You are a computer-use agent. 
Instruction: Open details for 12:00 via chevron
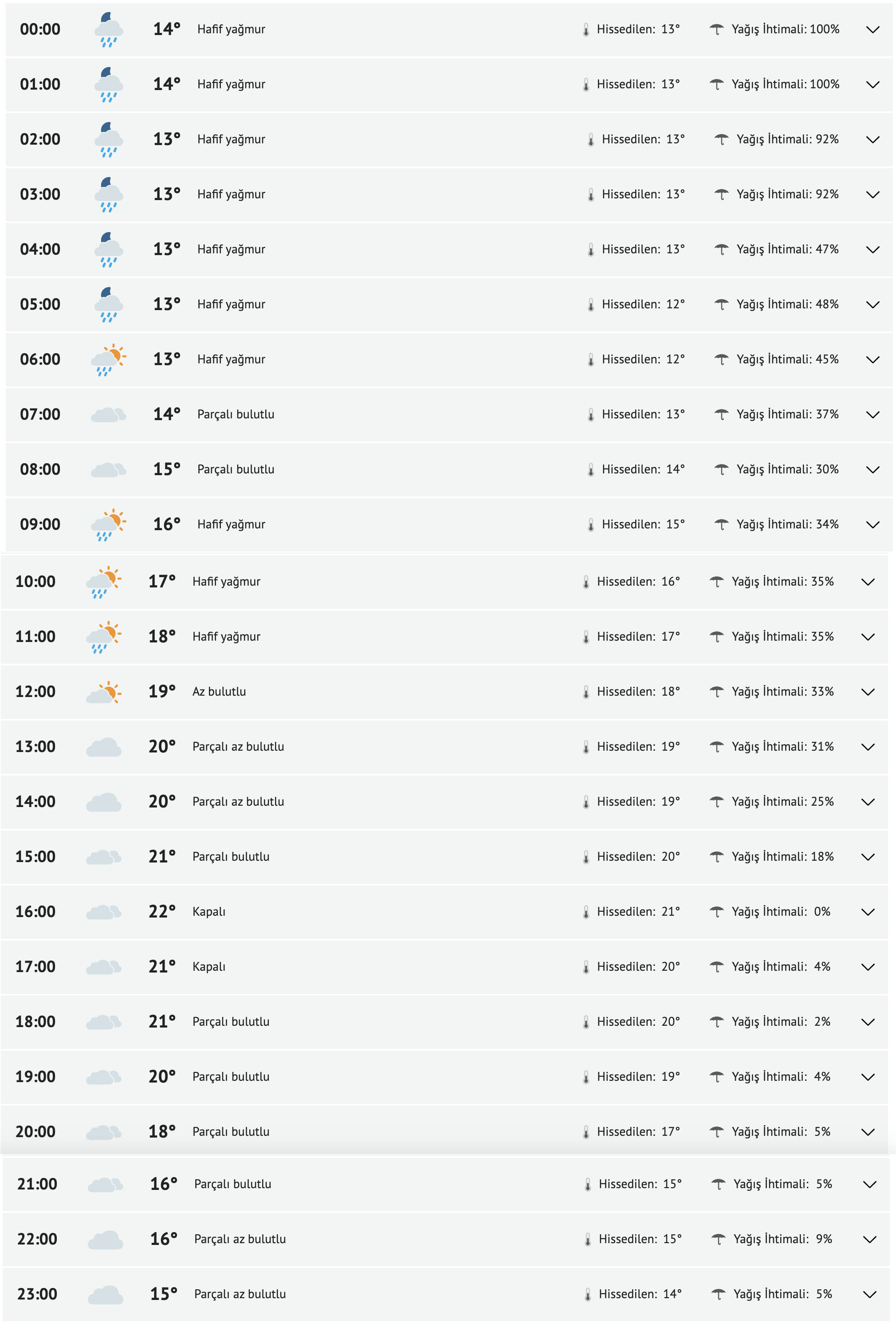[868, 692]
